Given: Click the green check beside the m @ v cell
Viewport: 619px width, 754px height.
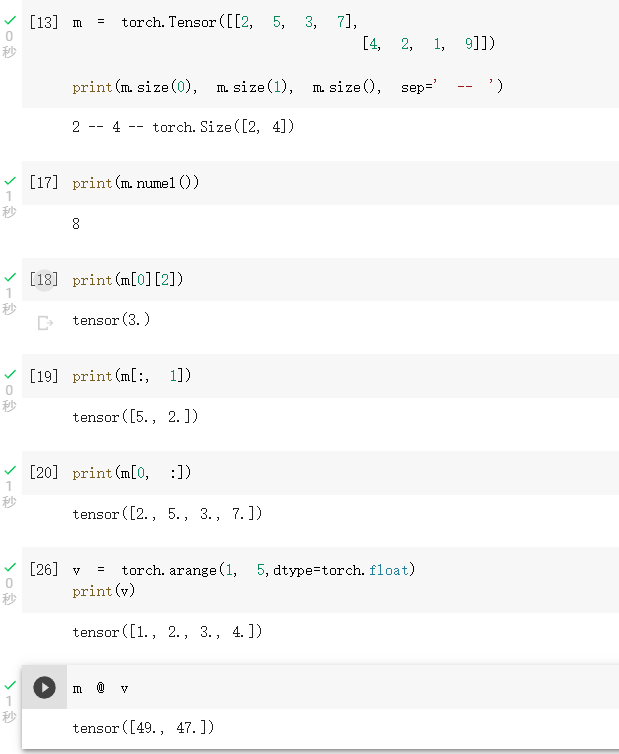Looking at the screenshot, I should point(10,685).
